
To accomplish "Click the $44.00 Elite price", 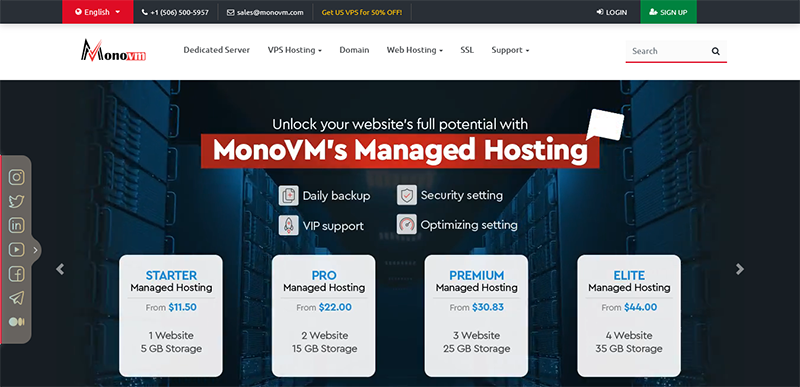I will coord(640,307).
